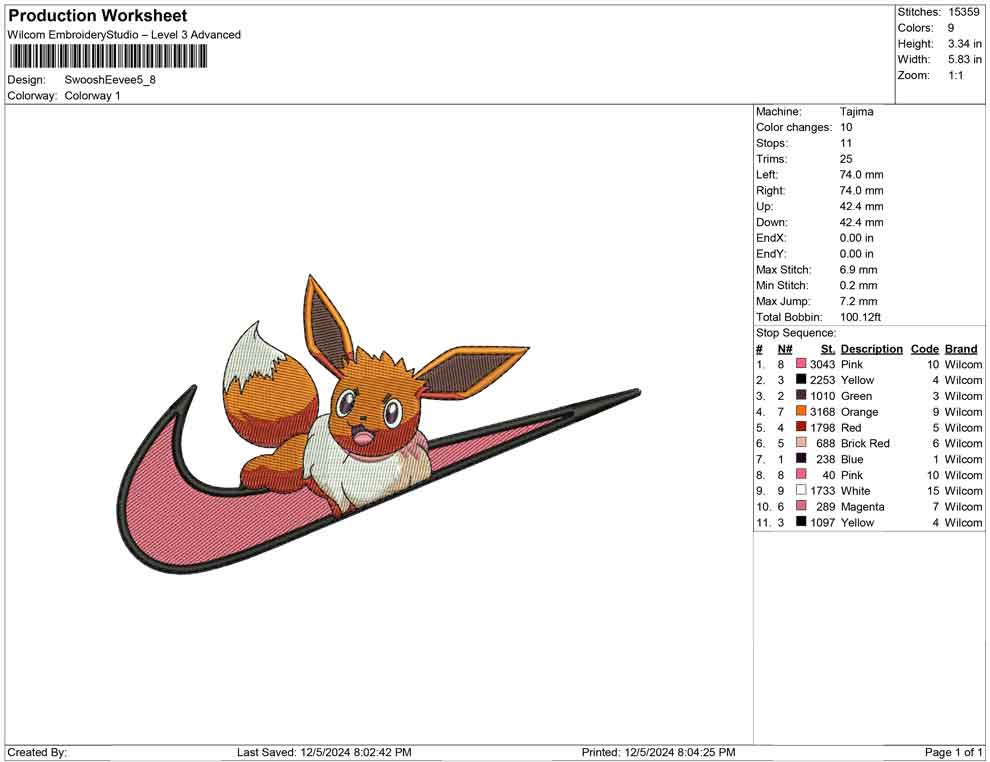This screenshot has height=762, width=990.
Task: Choose the pale swatch for 688 Brick Red
Action: pyautogui.click(x=801, y=443)
